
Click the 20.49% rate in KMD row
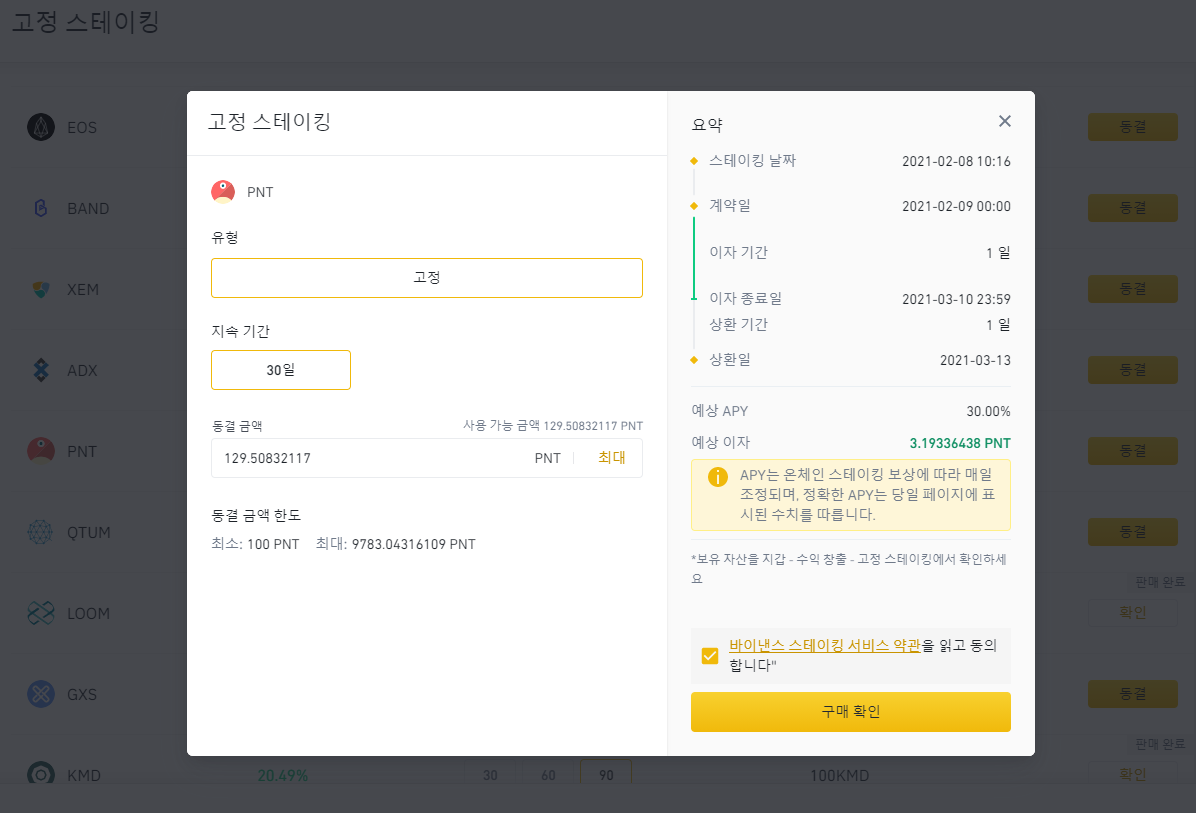coord(282,776)
